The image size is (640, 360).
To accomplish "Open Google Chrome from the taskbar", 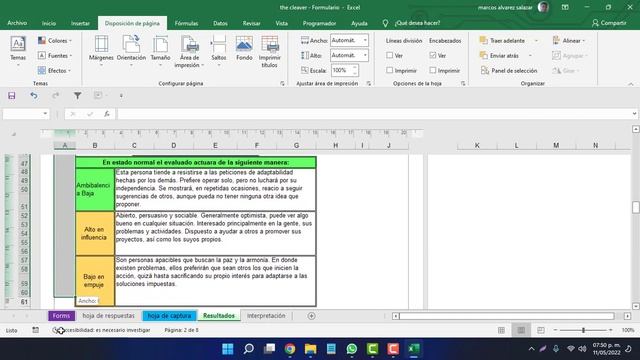I will [290, 349].
